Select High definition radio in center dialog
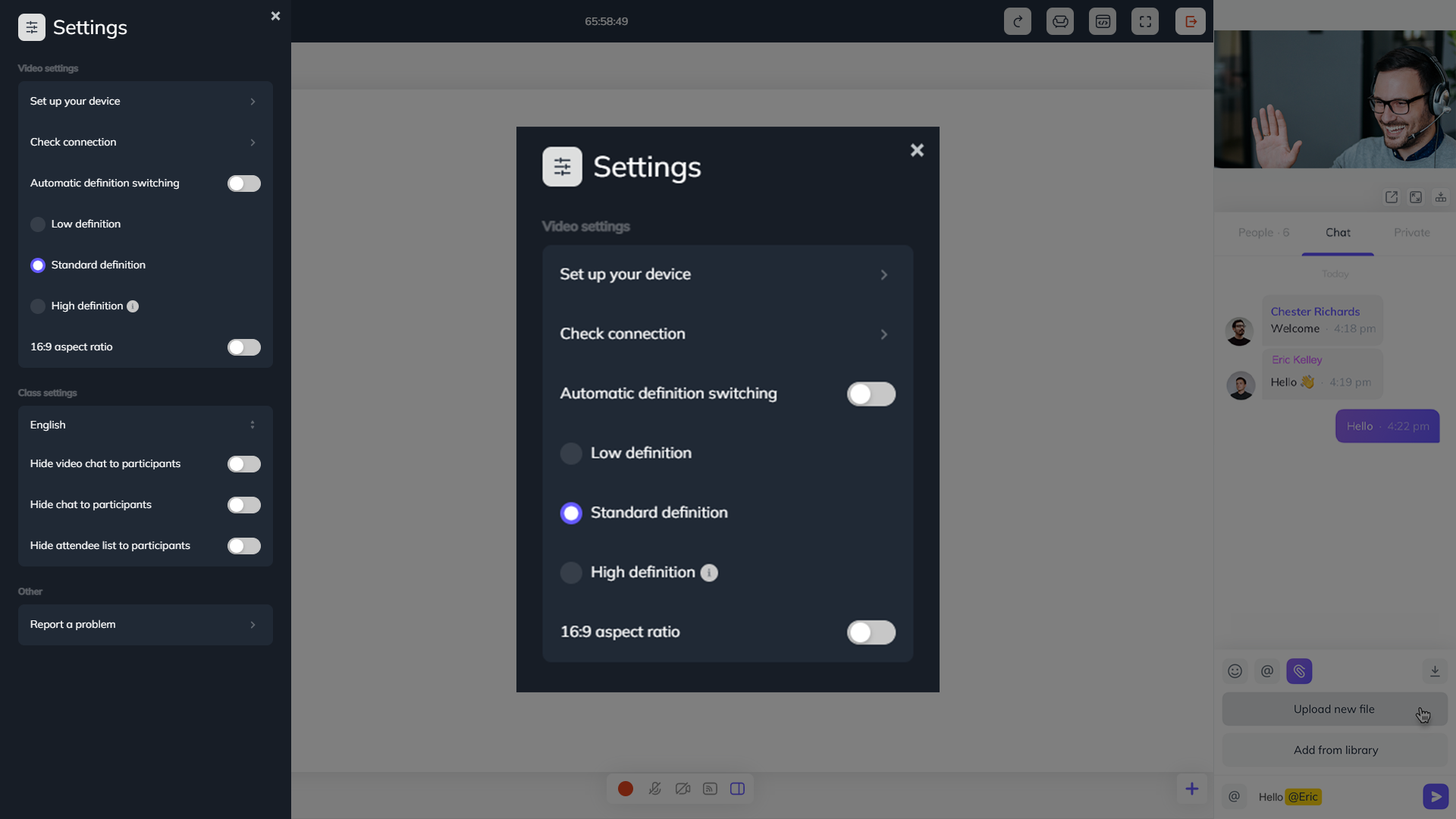 pos(571,573)
